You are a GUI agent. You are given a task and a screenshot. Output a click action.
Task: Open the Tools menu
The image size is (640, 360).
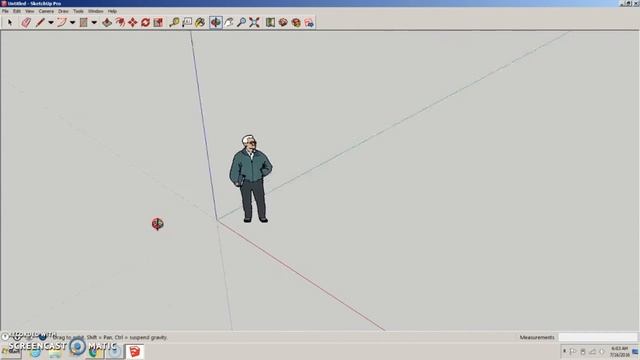click(78, 11)
